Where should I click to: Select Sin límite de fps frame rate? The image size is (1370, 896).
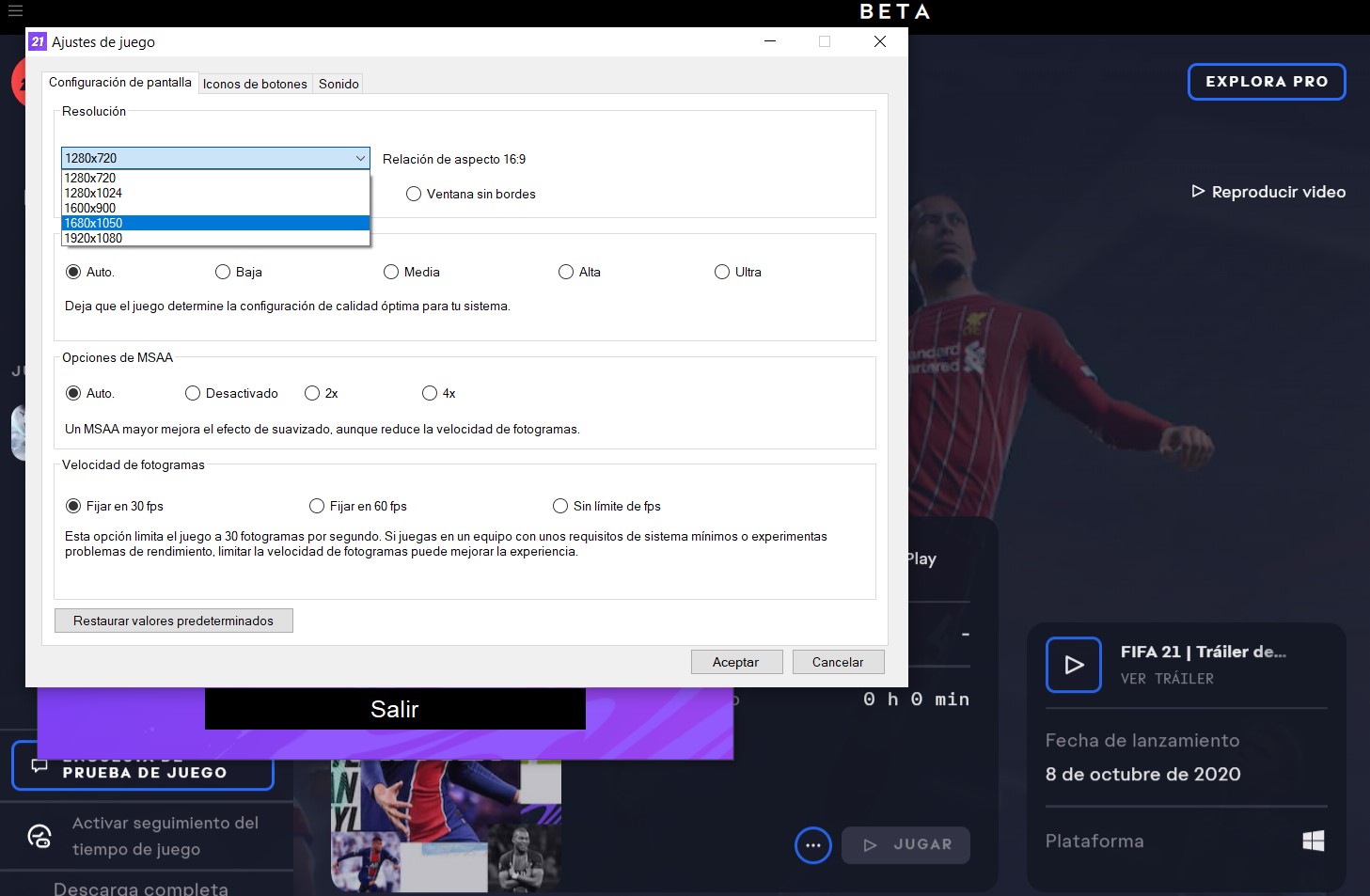[560, 506]
